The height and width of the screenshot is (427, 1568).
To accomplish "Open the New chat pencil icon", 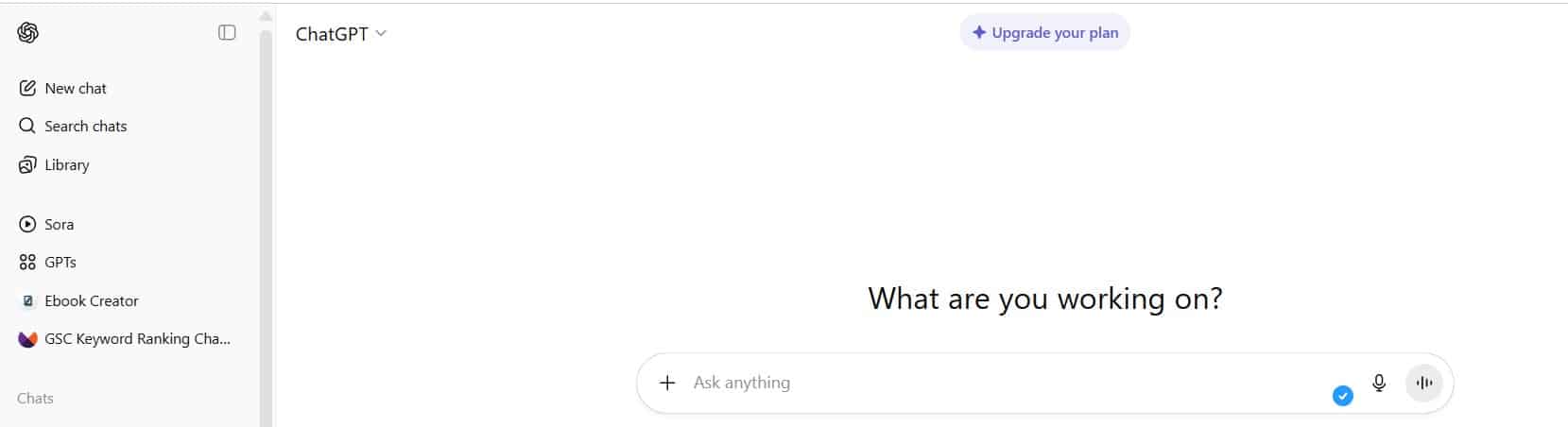I will (27, 88).
